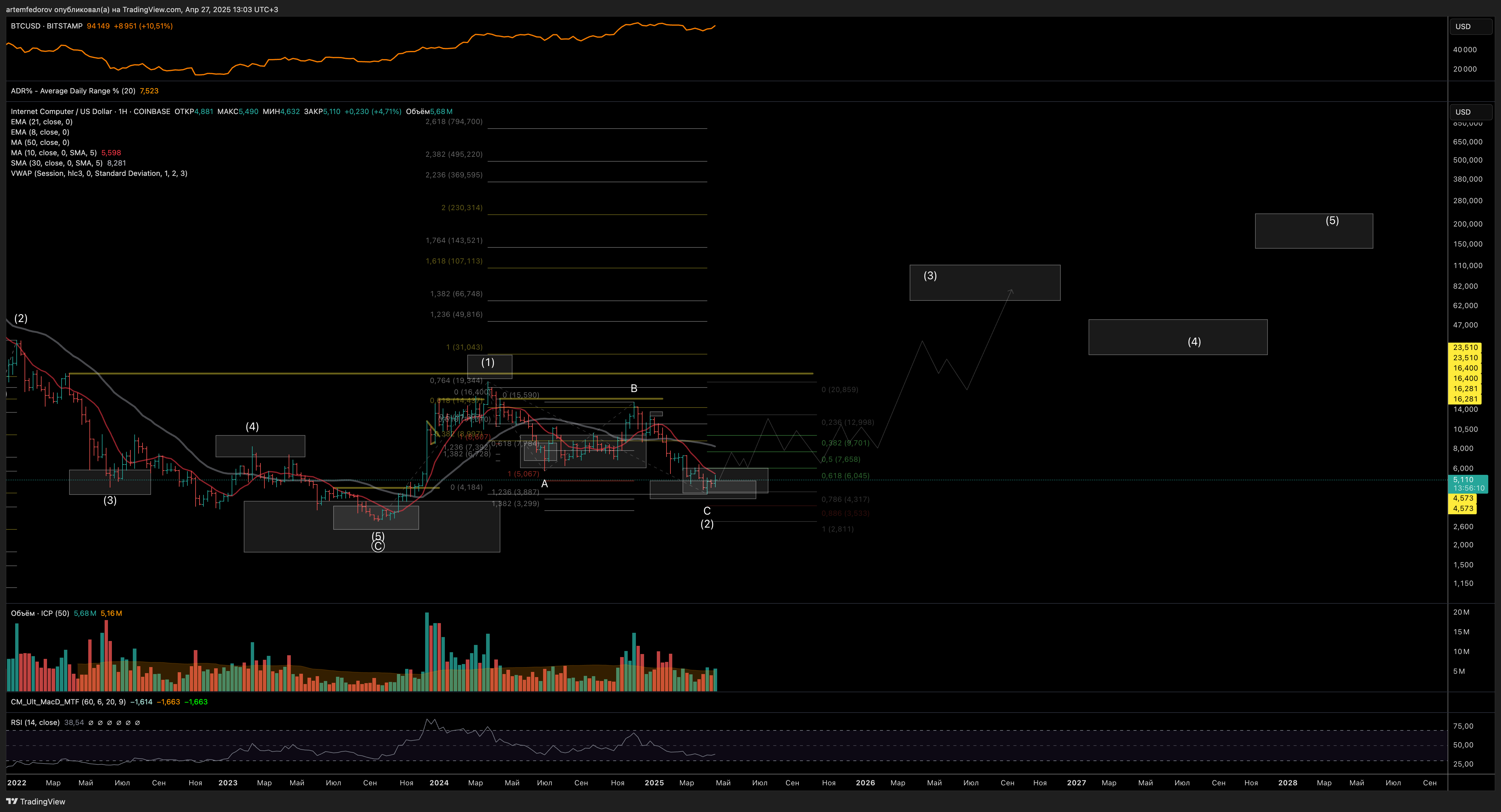Open the USD currency selector in the BTCUSD pane

click(1470, 26)
